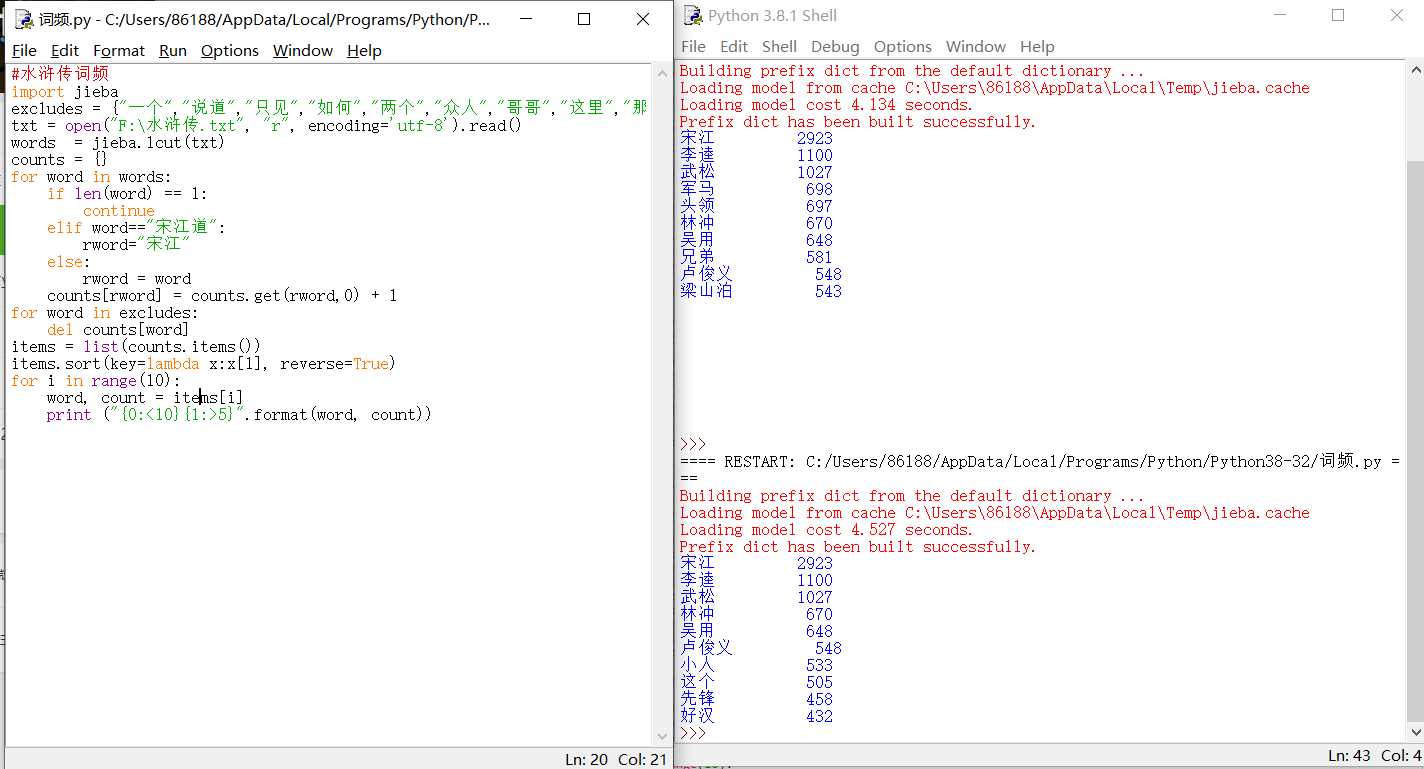The height and width of the screenshot is (769, 1424).
Task: Click '军马 698' in first Shell output
Action: coord(756,189)
